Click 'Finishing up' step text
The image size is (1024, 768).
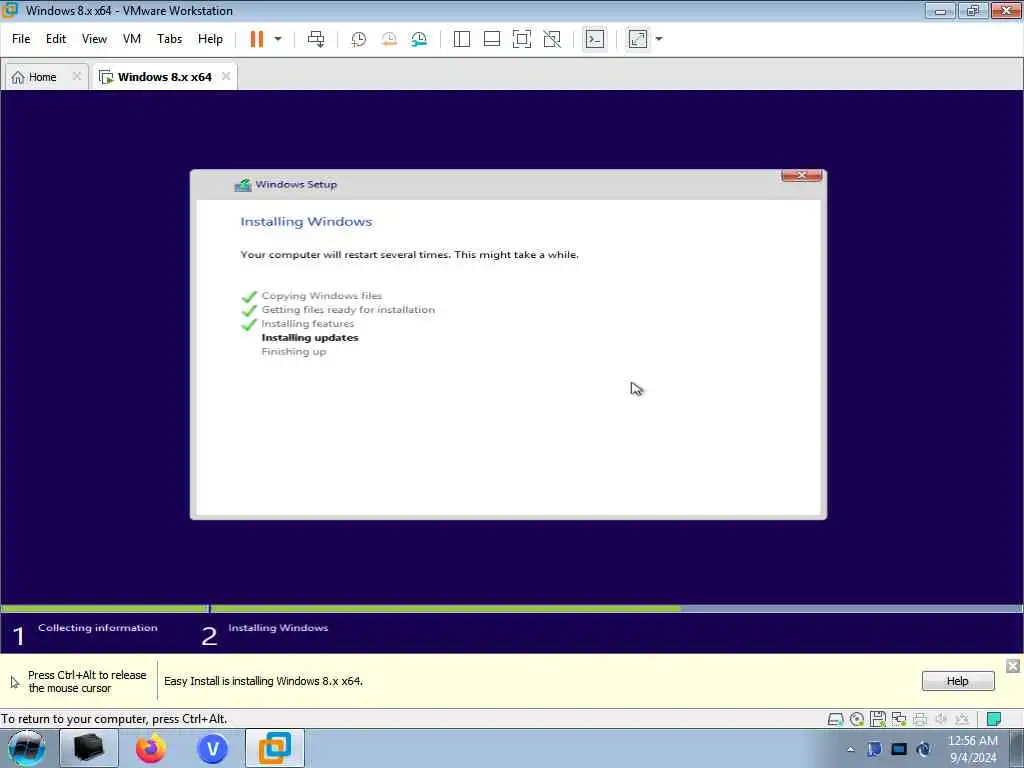point(294,351)
